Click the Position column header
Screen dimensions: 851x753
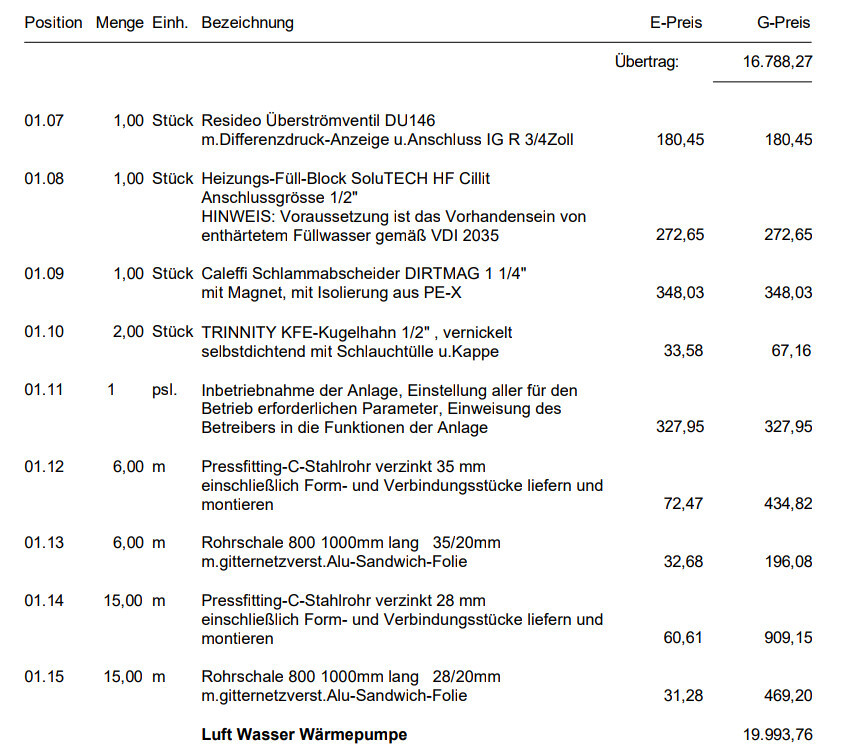coord(53,22)
